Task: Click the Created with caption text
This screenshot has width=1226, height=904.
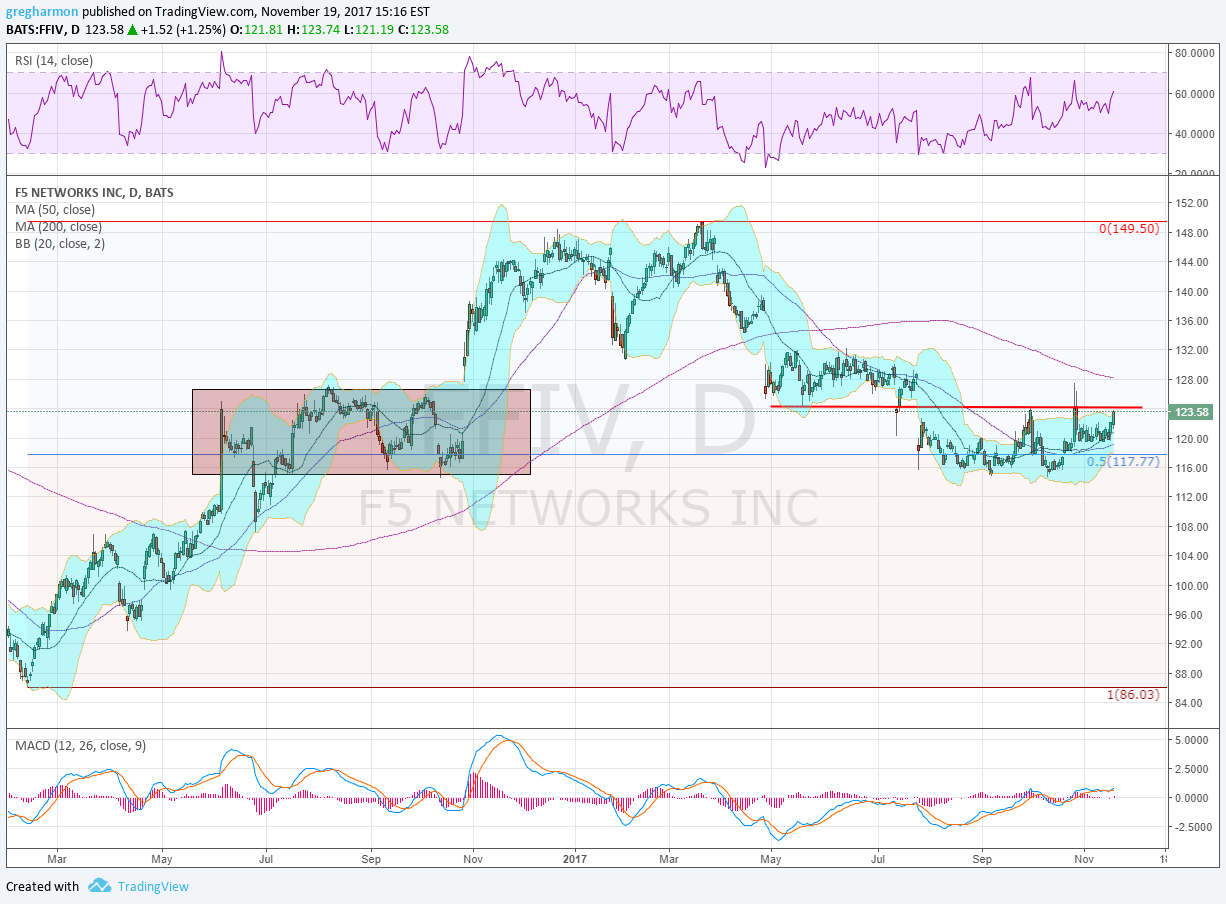Action: (x=42, y=886)
